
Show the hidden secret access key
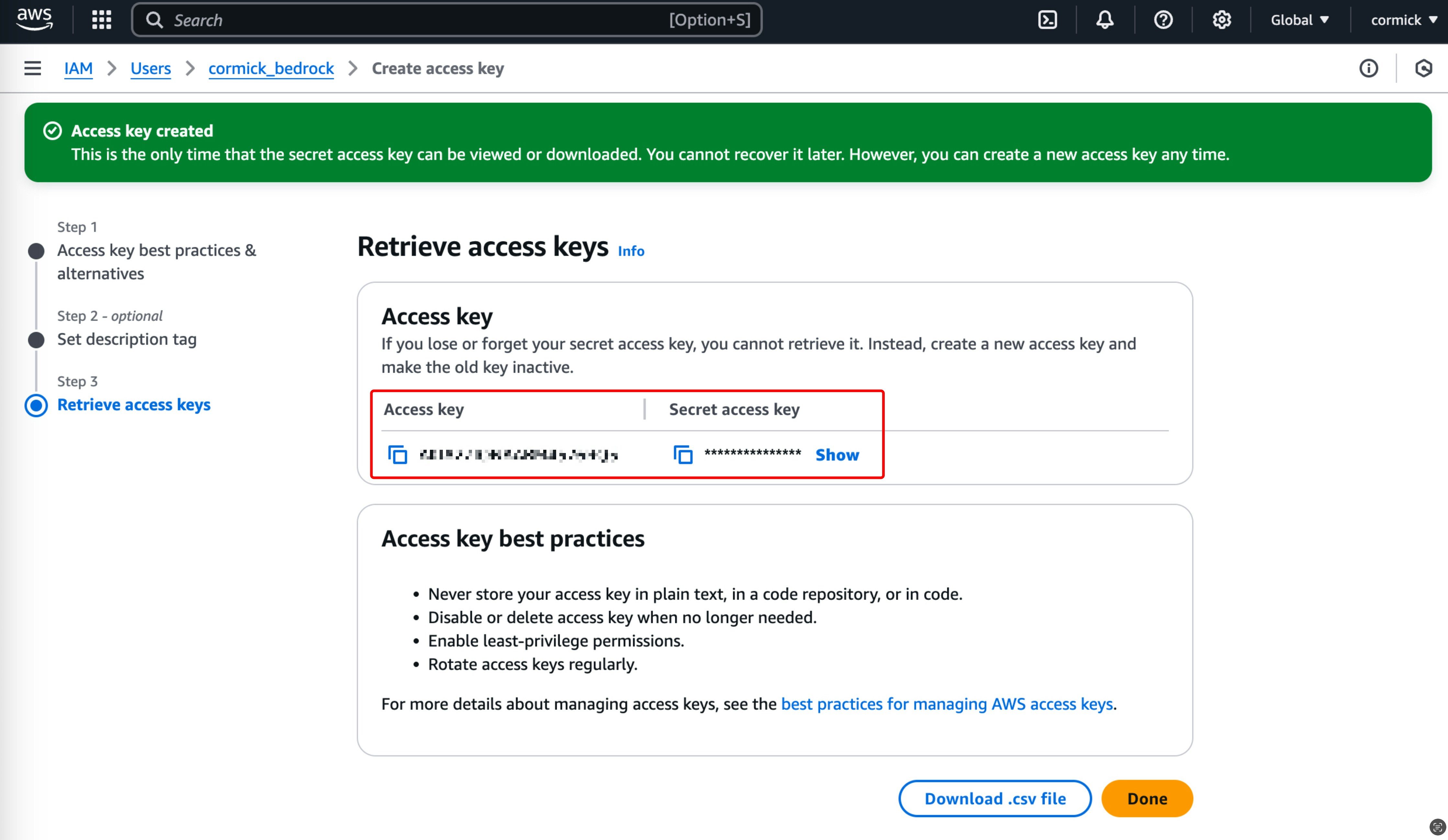[x=836, y=455]
